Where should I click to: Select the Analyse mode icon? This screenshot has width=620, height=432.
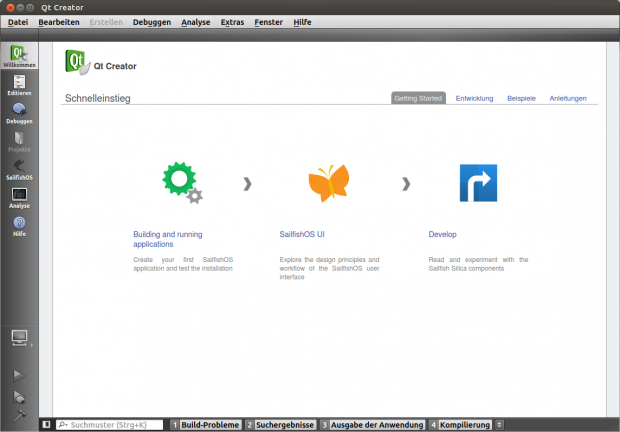(19, 197)
